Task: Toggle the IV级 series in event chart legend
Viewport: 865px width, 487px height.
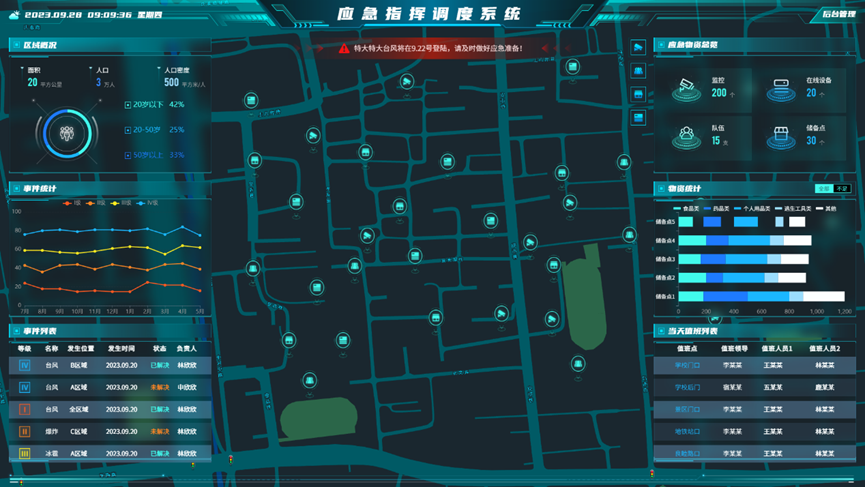Action: [x=147, y=203]
